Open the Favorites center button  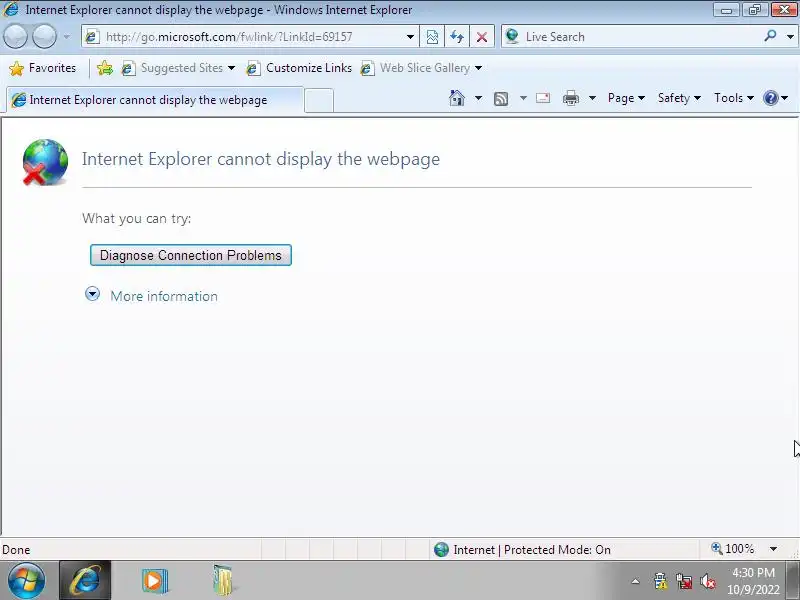(43, 68)
